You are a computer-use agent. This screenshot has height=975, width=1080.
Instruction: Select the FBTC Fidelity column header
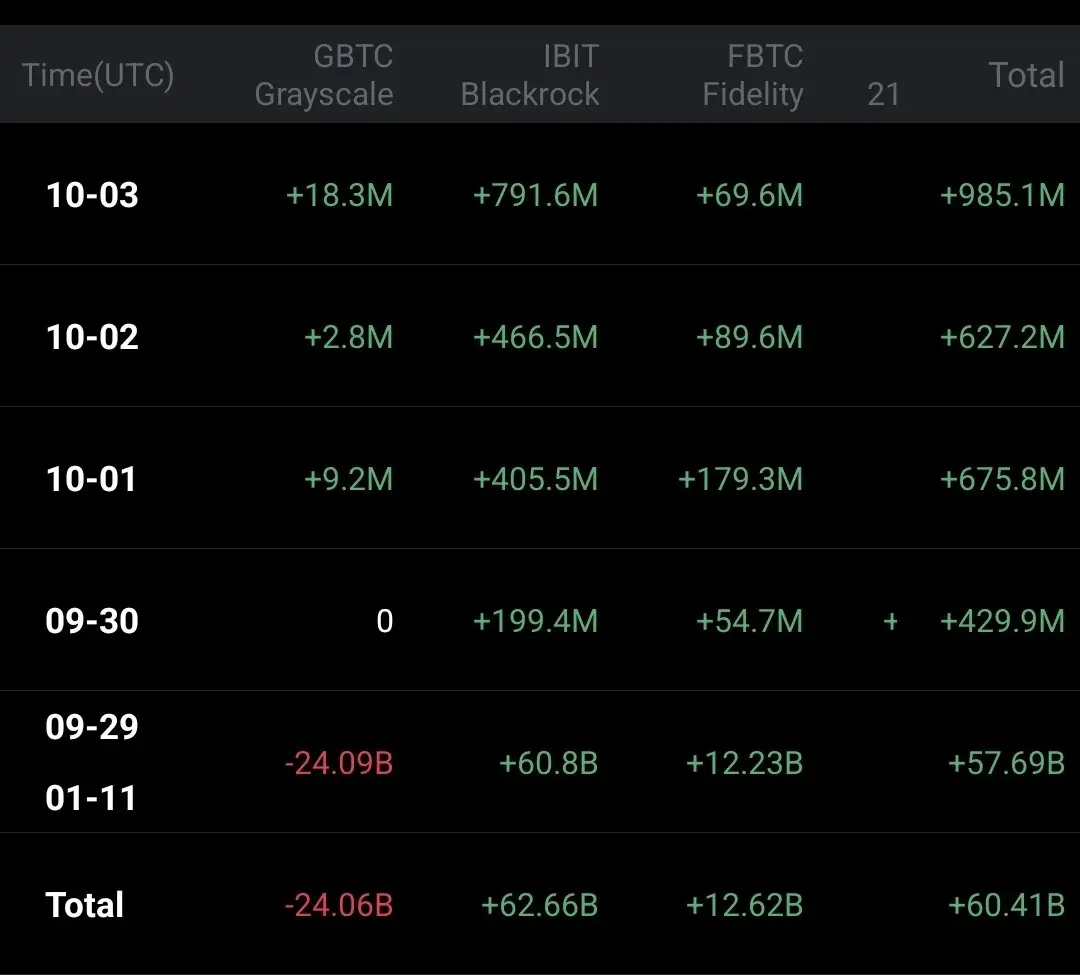pos(752,75)
